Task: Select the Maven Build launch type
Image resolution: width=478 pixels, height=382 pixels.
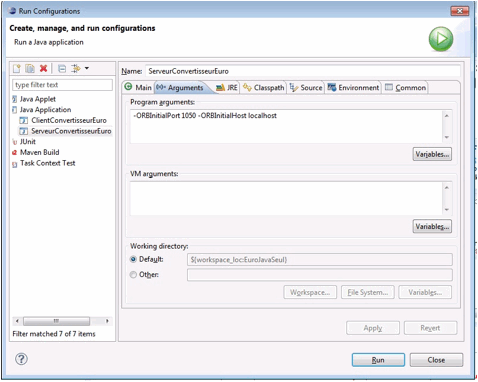Action: pyautogui.click(x=36, y=152)
